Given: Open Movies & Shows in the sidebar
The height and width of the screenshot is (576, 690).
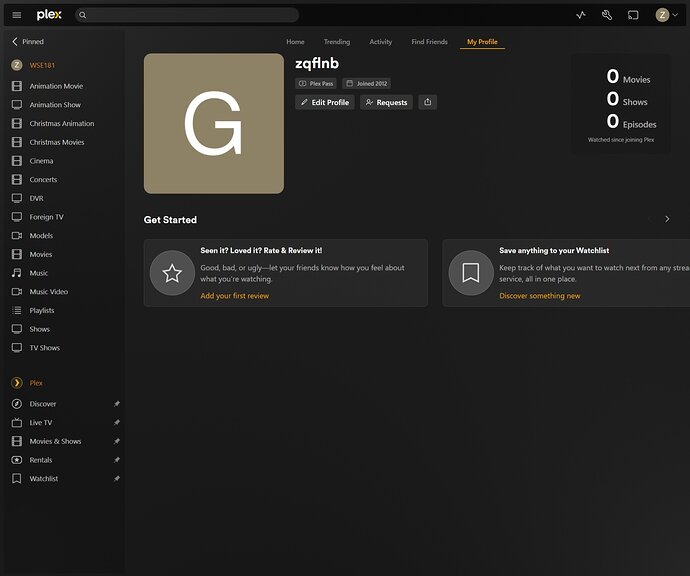Looking at the screenshot, I should click(x=57, y=441).
